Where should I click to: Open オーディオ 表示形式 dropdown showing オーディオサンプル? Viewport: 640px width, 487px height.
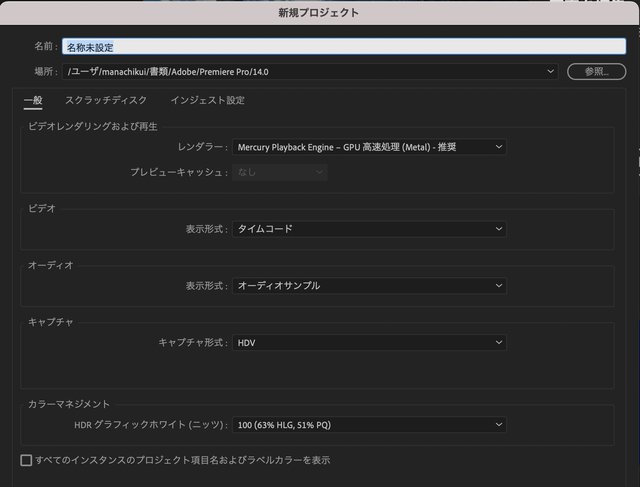coord(369,286)
